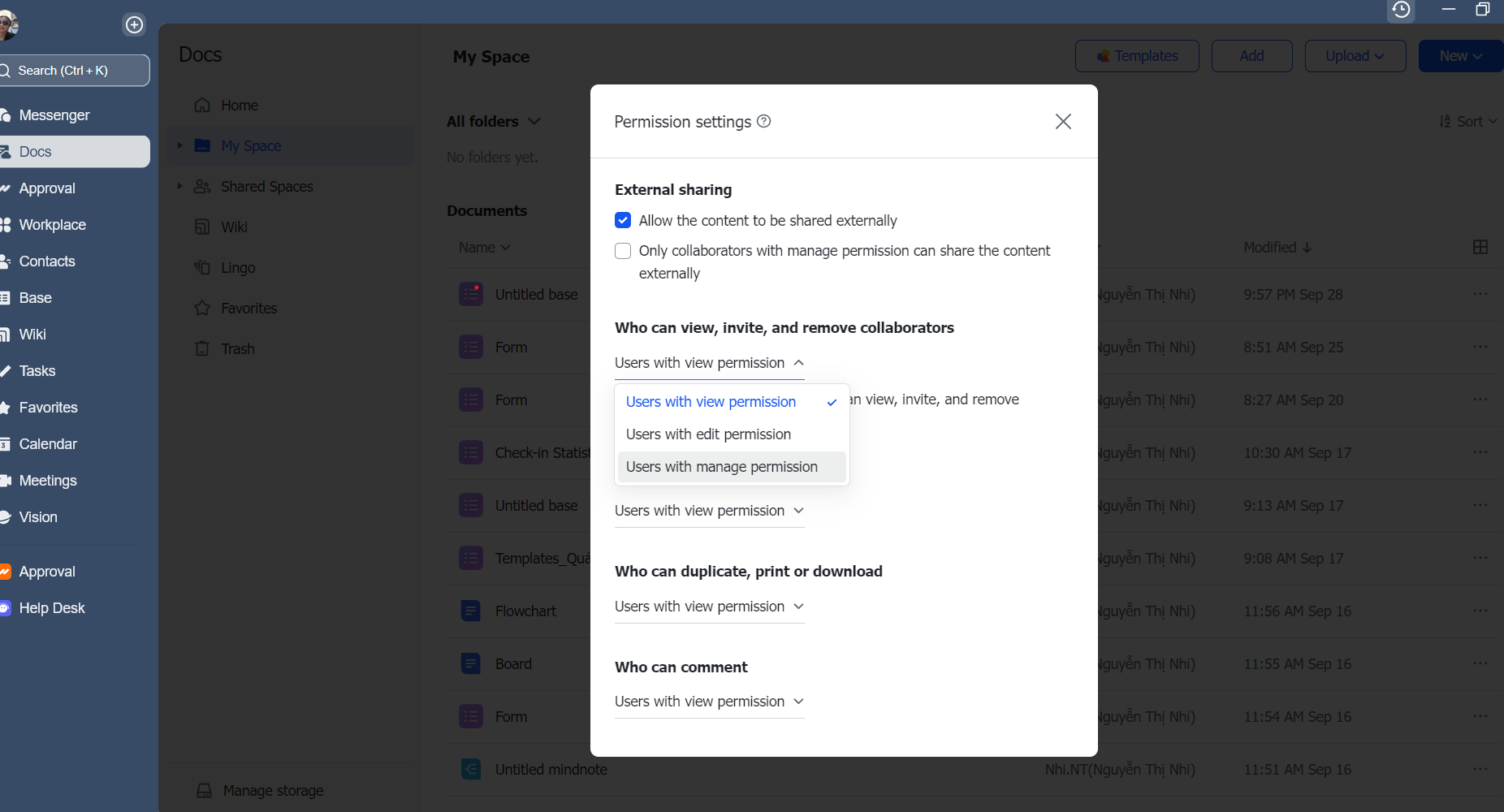
Task: Open the Sort dropdown
Action: [1468, 121]
